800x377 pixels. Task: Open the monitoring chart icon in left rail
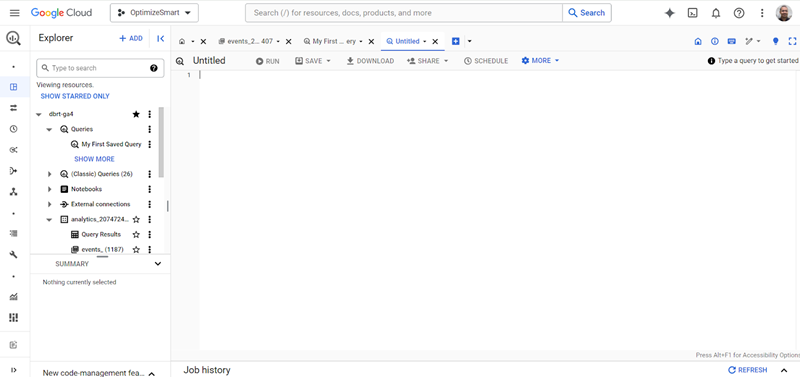(14, 297)
